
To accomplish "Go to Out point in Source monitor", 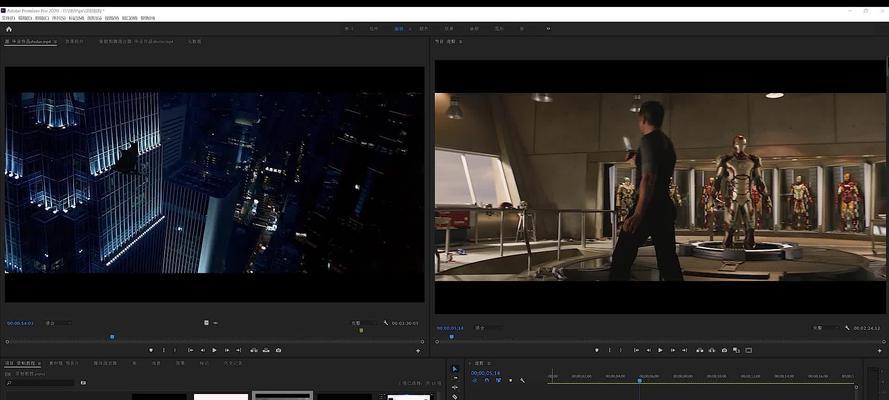I will 239,350.
